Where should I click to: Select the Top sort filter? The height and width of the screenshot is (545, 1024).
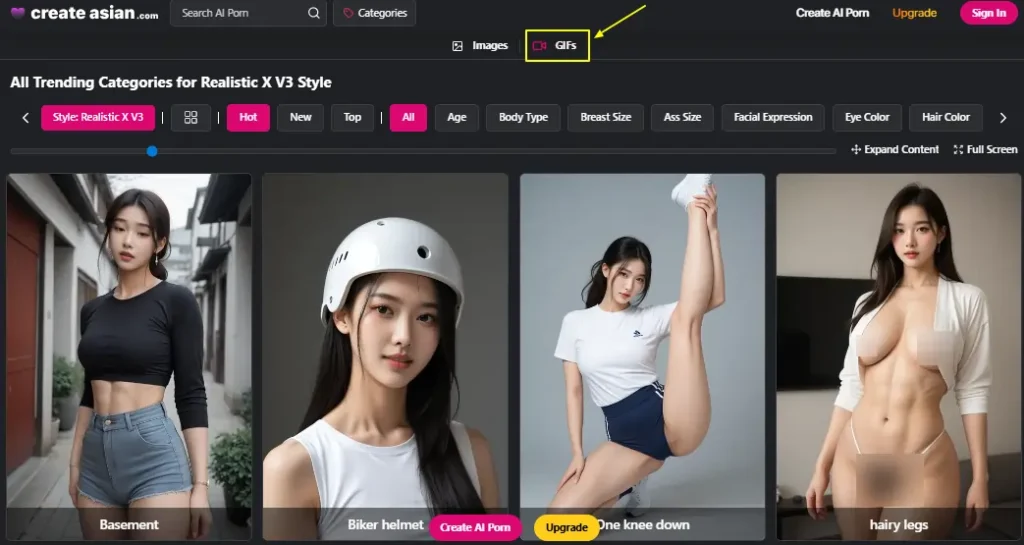353,117
